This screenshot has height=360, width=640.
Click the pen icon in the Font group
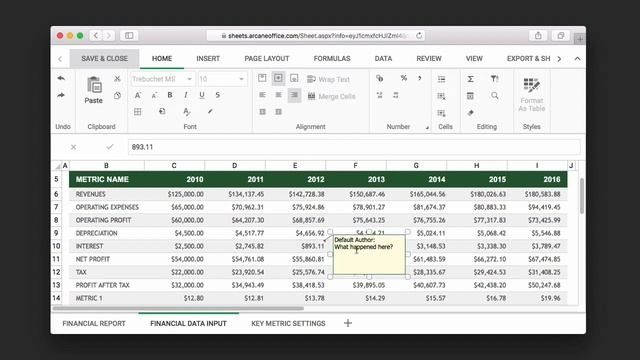[210, 111]
